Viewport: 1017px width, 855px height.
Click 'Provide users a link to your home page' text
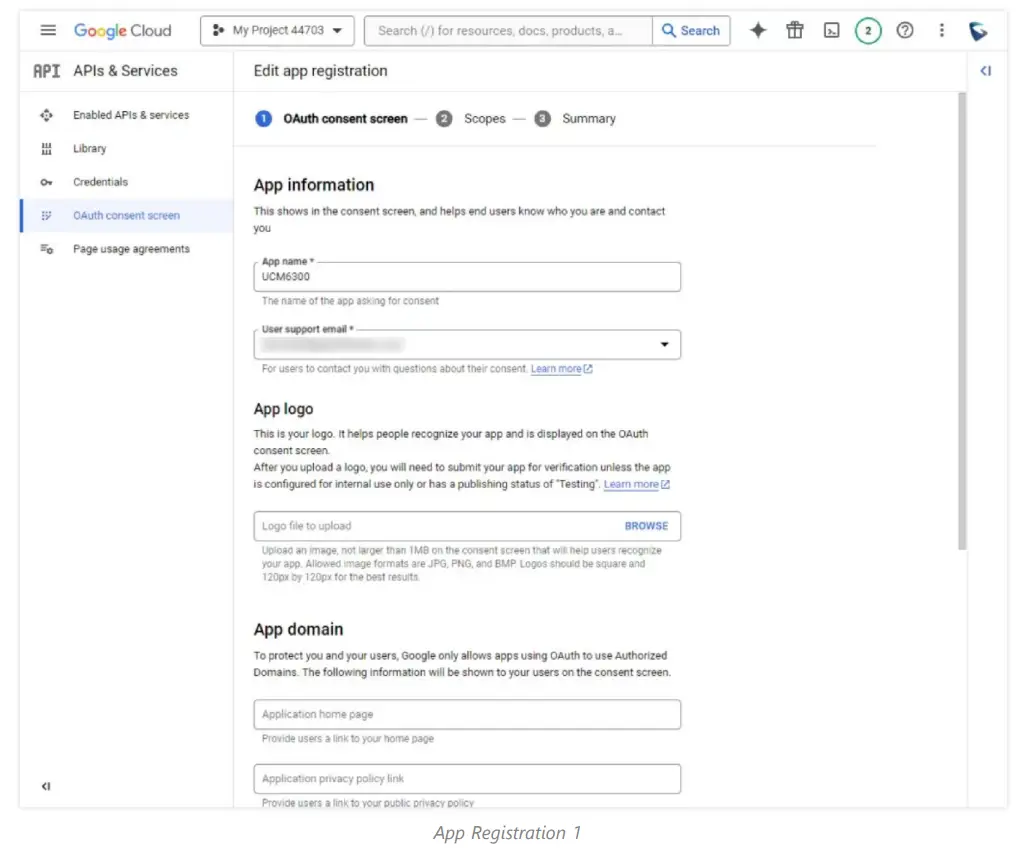tap(348, 738)
